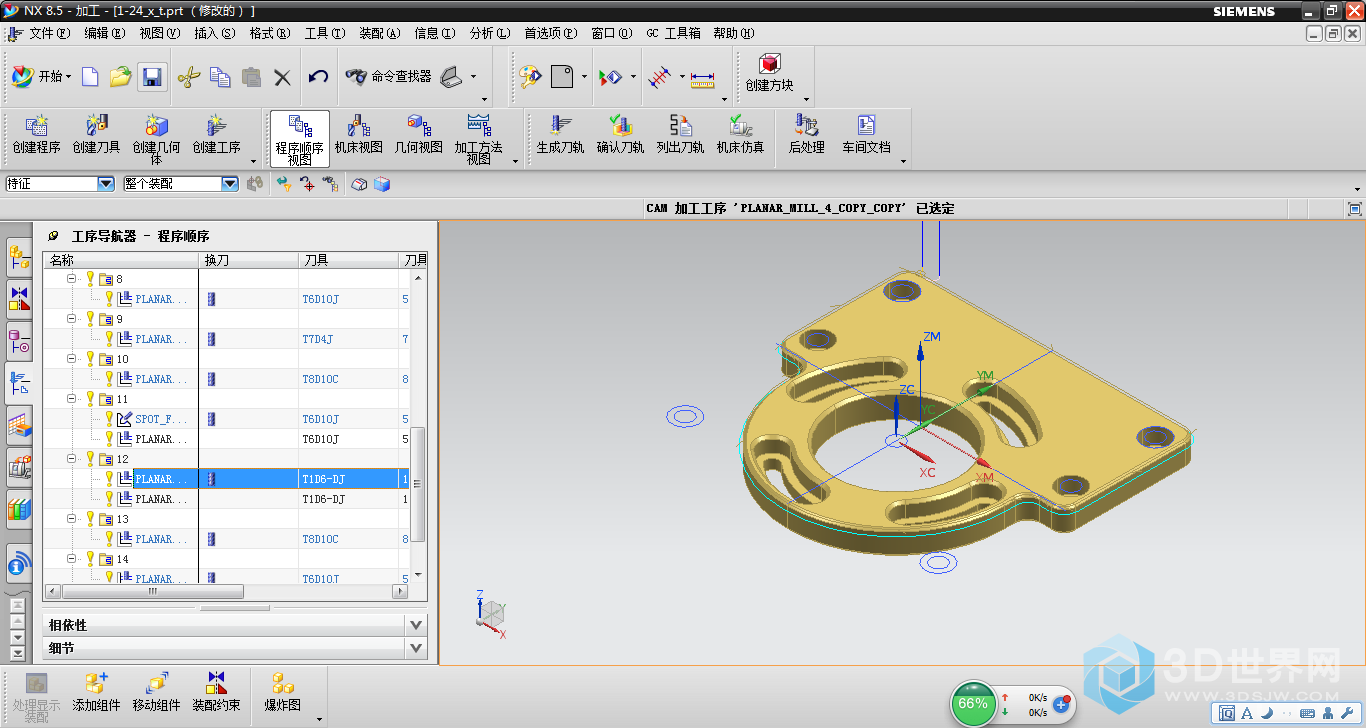Toggle 程序顺序视图 program order view

300,139
